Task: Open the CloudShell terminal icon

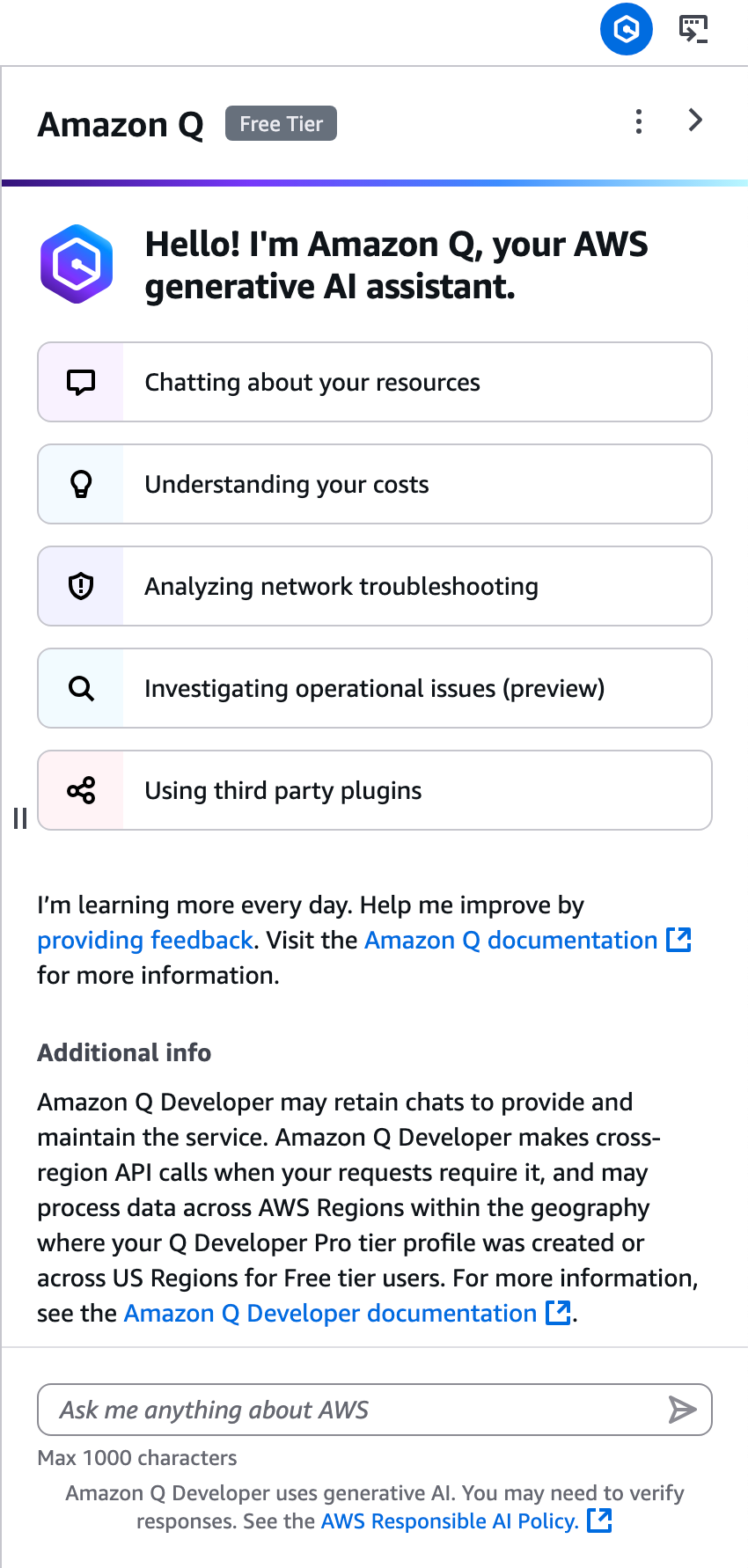Action: tap(693, 29)
